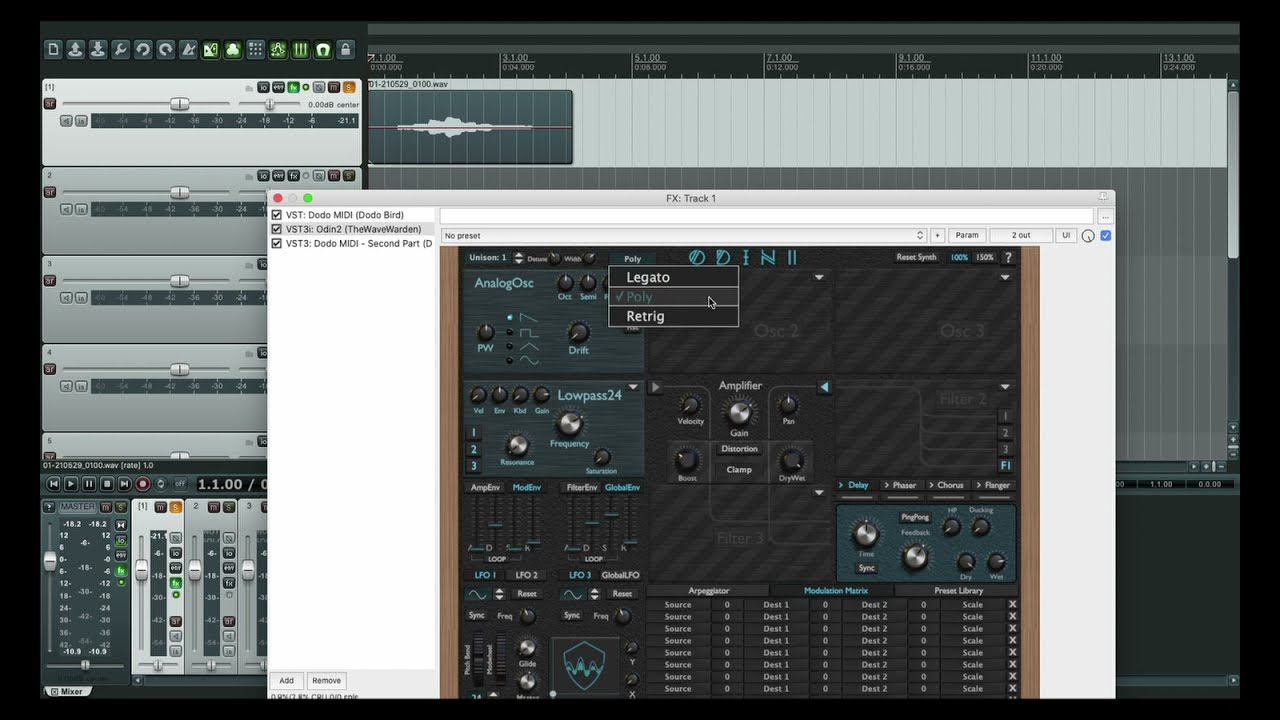Viewport: 1280px width, 720px height.
Task: Click the Reset Synth button
Action: [916, 258]
